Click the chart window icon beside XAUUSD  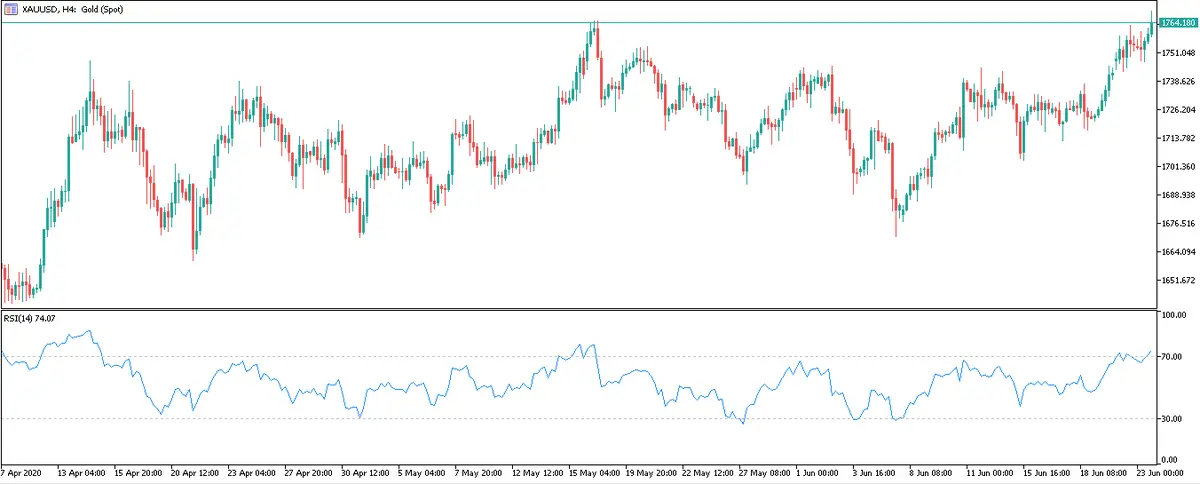pyautogui.click(x=10, y=8)
